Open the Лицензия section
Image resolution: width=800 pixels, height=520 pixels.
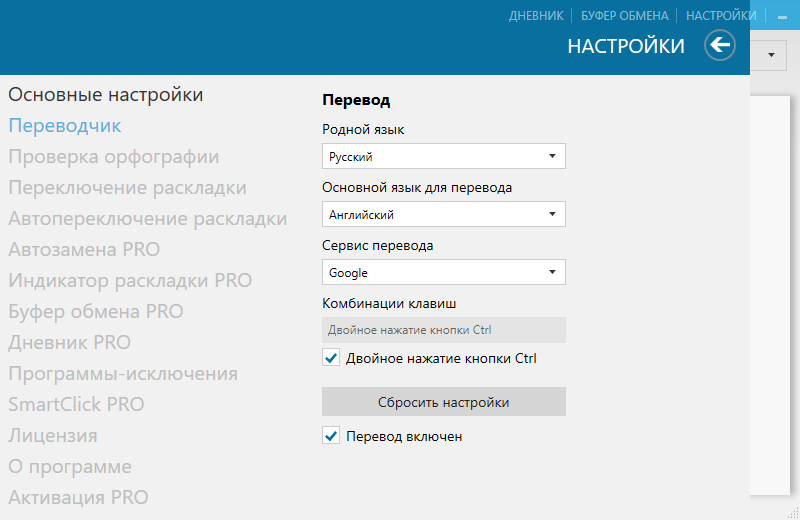coord(53,436)
